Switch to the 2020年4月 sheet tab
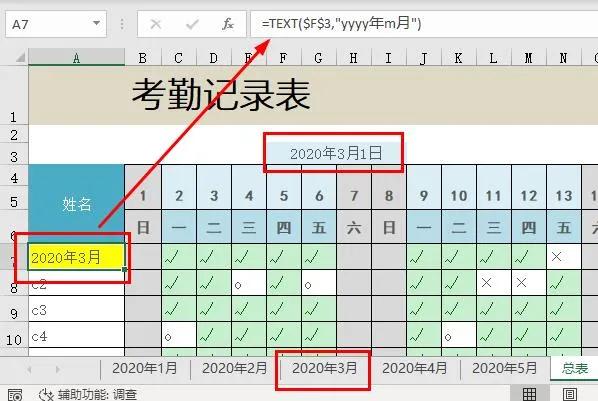This screenshot has width=598, height=401. tap(415, 369)
